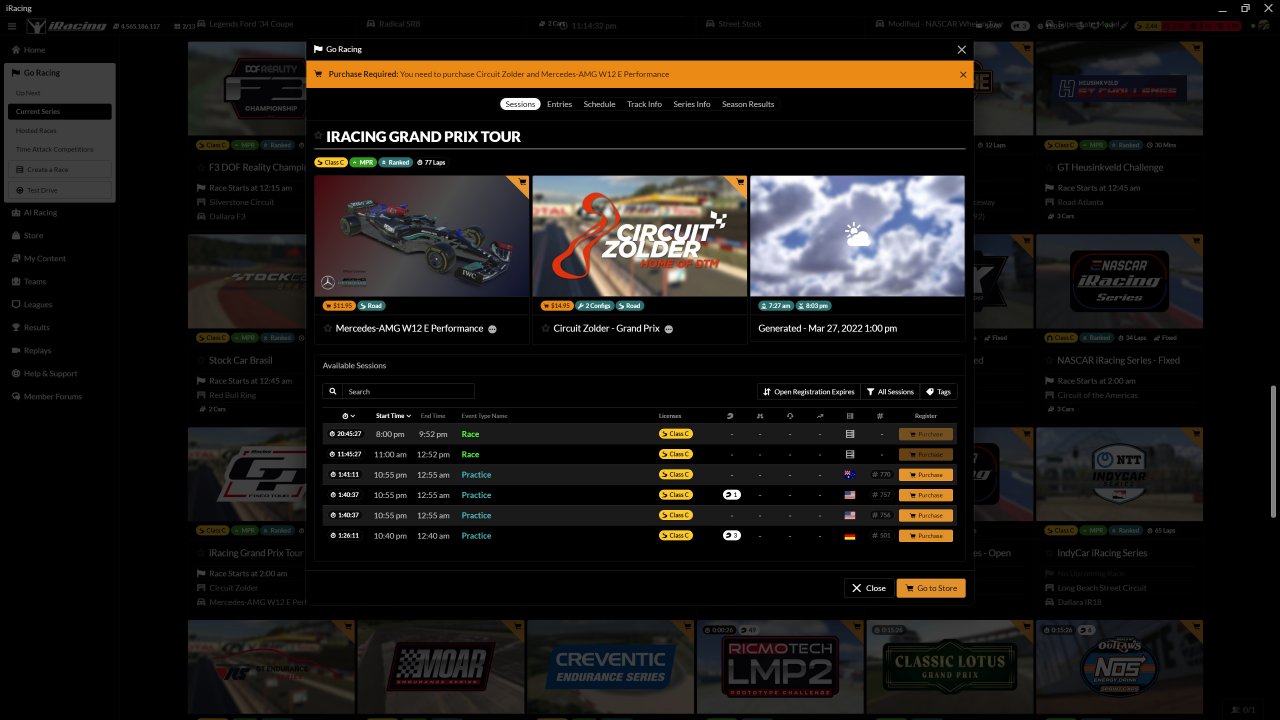Click Purchase for the 11:00 am Race session

coord(926,454)
